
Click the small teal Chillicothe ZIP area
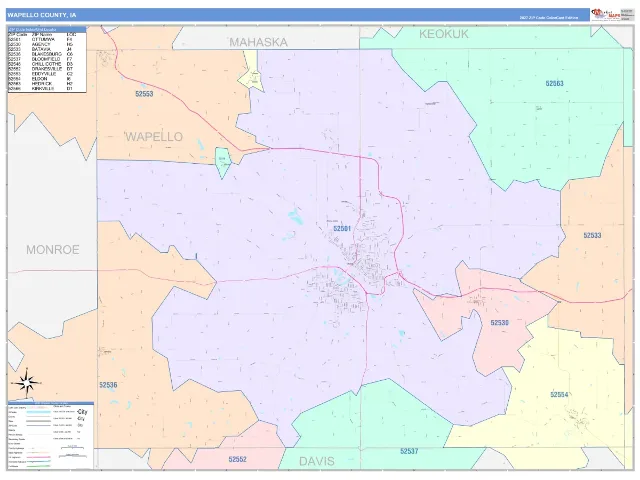[223, 160]
